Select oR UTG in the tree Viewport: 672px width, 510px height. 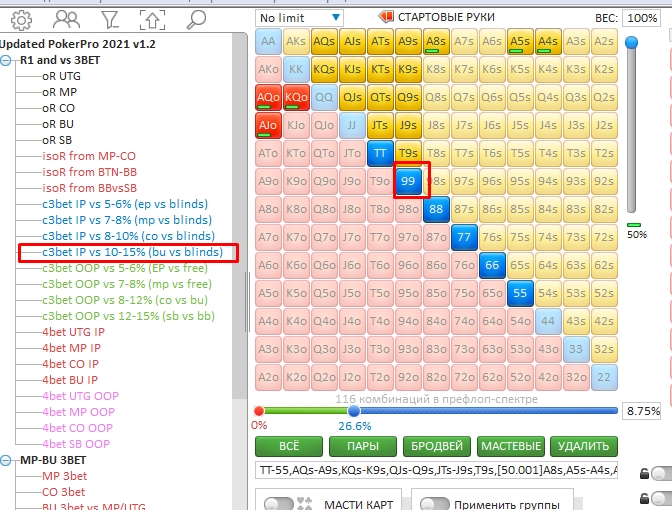61,76
